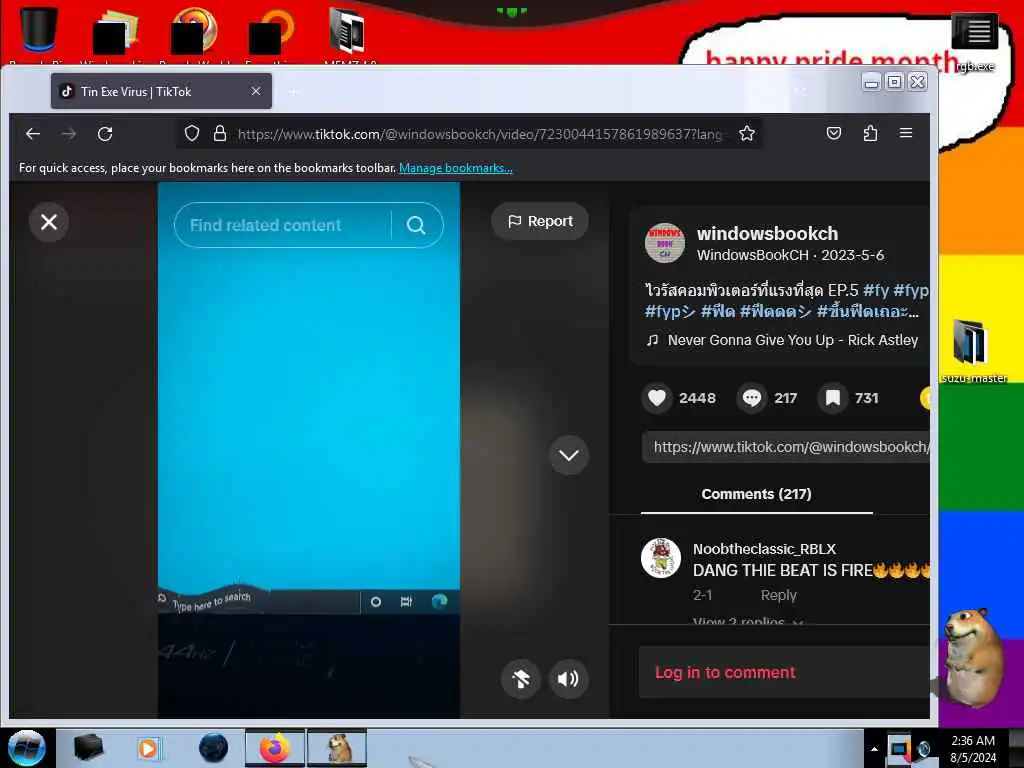This screenshot has height=768, width=1024.
Task: Open Windows Start orb
Action: click(27, 748)
